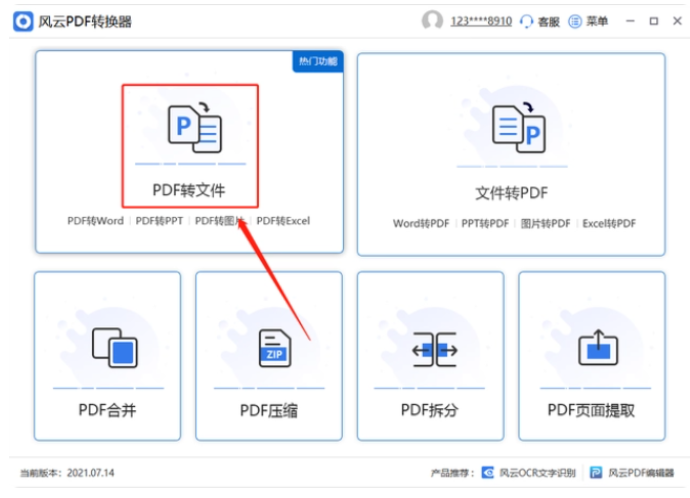Image resolution: width=690 pixels, height=498 pixels.
Task: Minimize the converter window
Action: tap(630, 21)
